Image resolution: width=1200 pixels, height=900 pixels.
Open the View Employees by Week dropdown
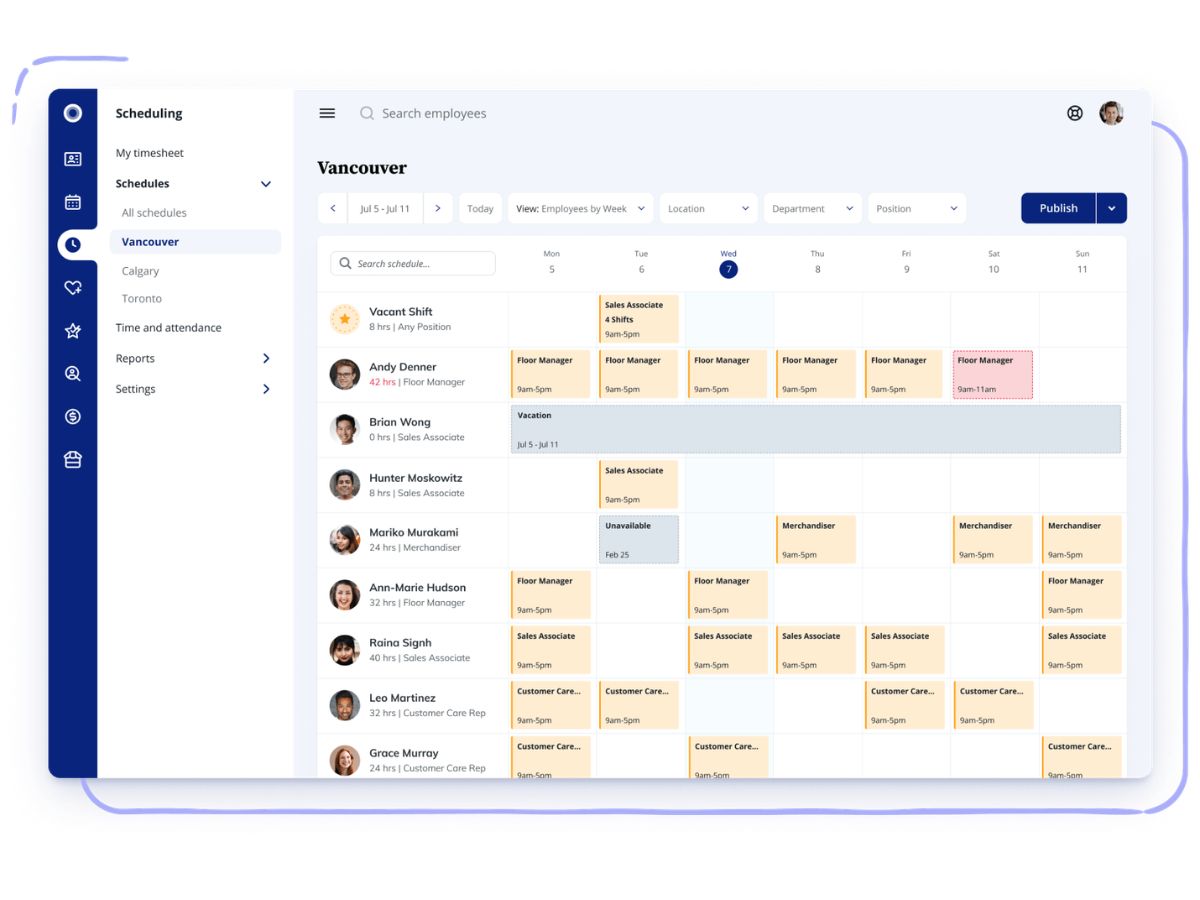tap(580, 208)
